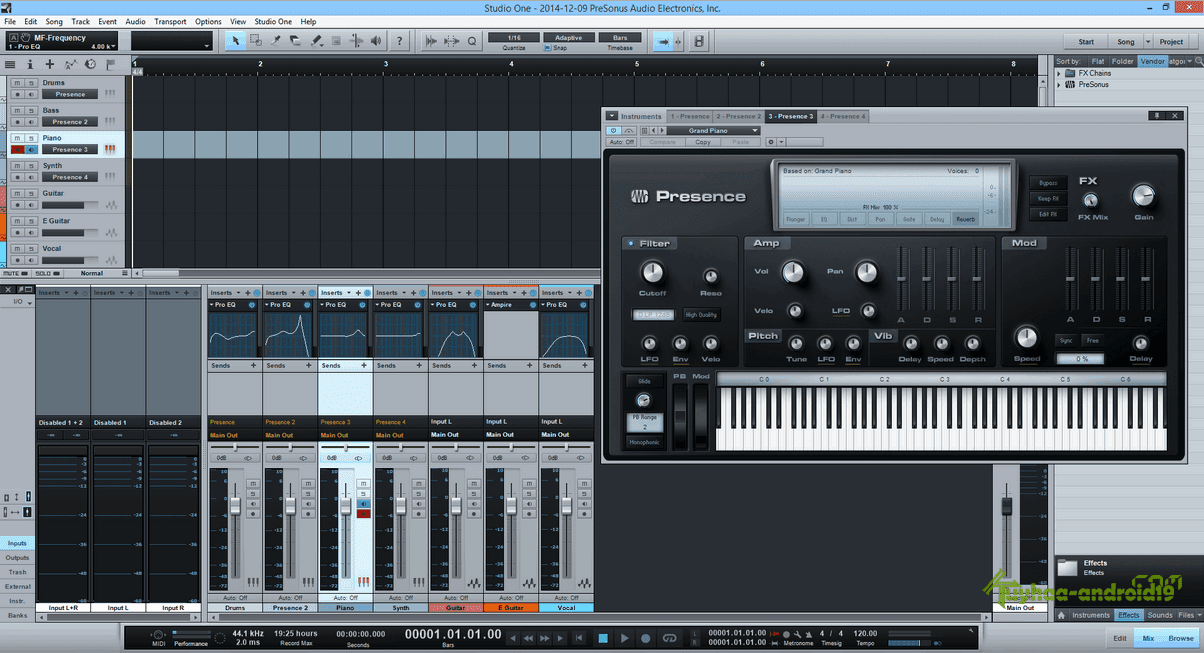Select the Eraser tool in the toolbar
The width and height of the screenshot is (1204, 653).
point(294,40)
